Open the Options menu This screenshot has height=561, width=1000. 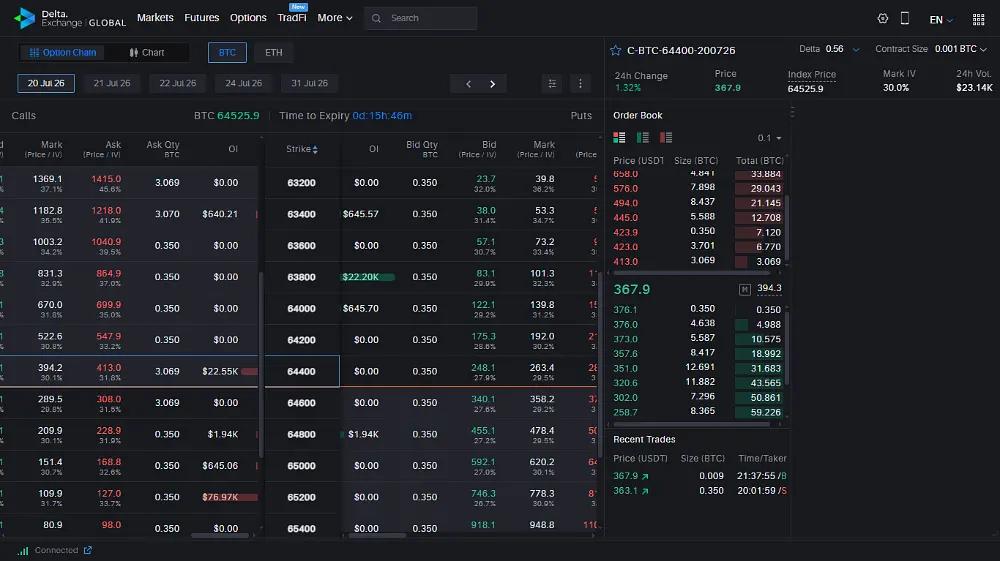click(248, 18)
